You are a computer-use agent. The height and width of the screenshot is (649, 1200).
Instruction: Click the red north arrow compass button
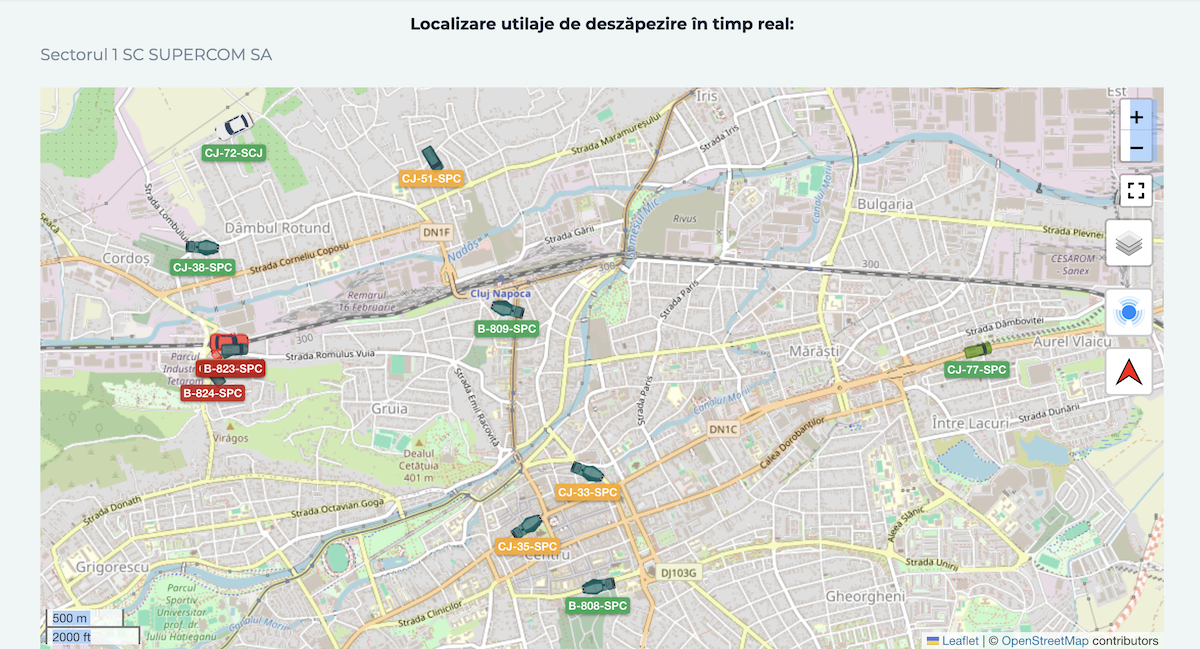tap(1129, 373)
